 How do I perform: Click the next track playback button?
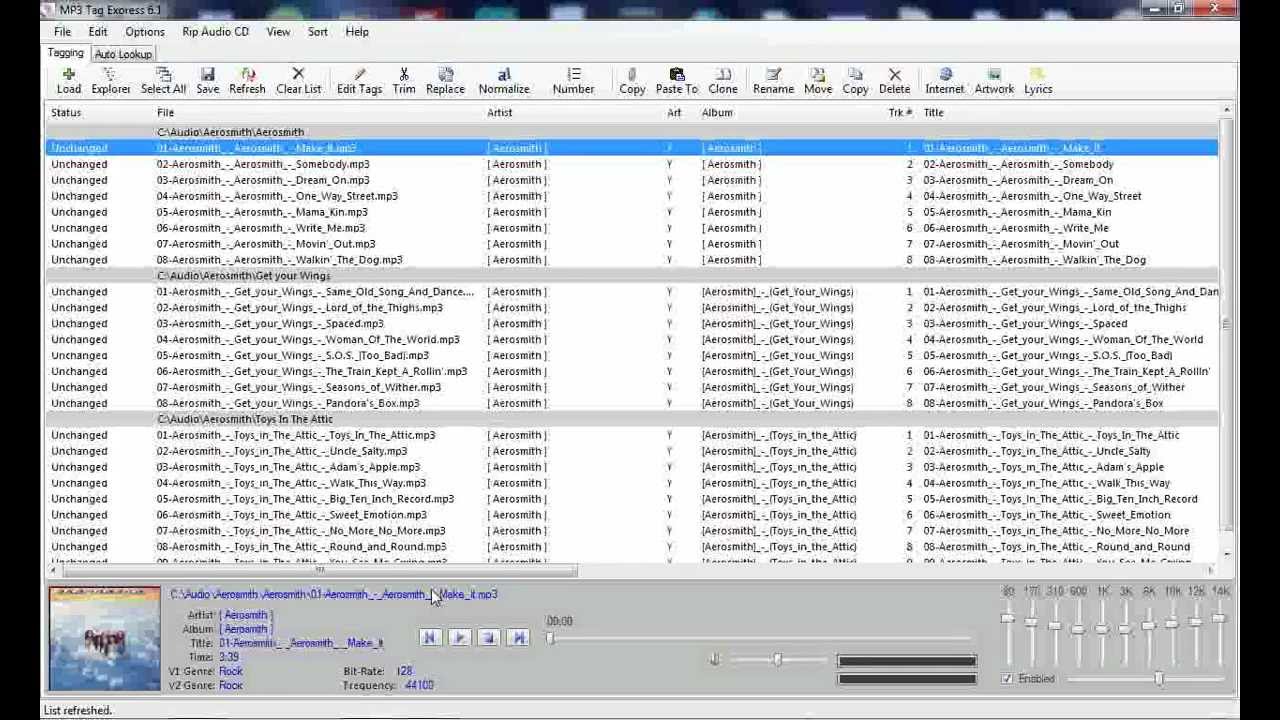pos(518,637)
